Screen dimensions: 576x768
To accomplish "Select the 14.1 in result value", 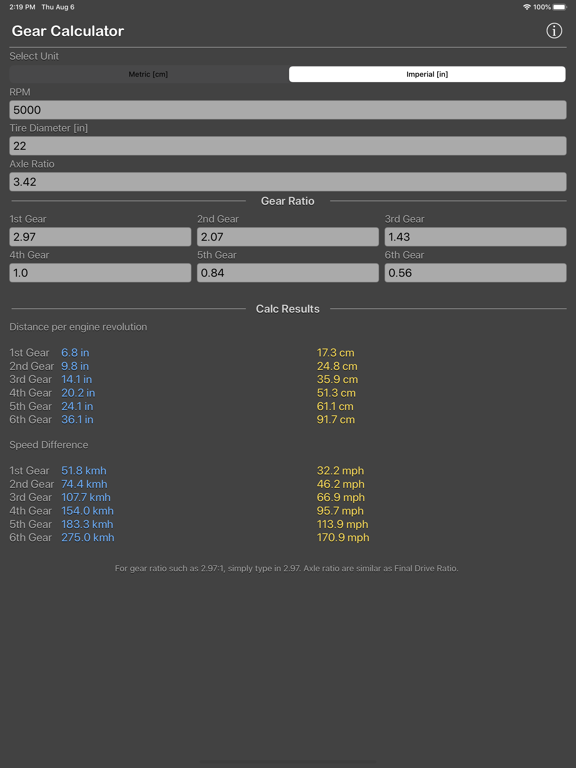I will (76, 379).
